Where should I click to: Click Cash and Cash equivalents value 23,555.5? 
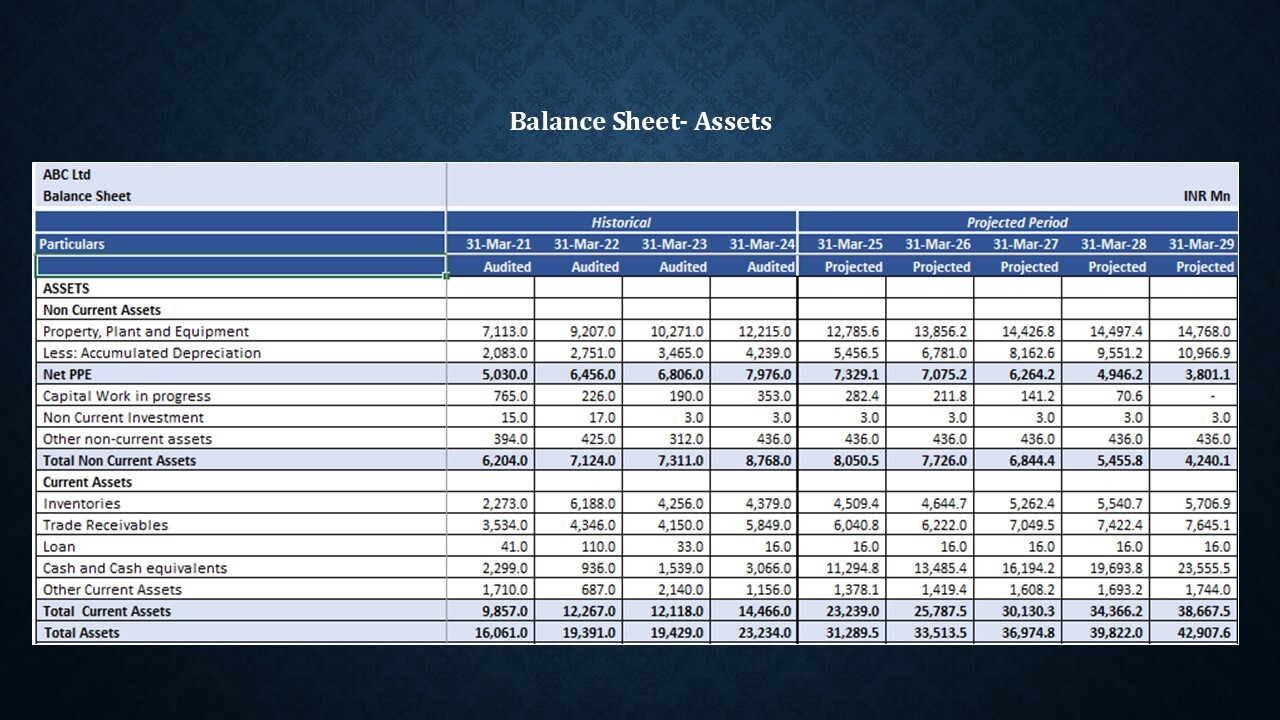coord(1204,568)
